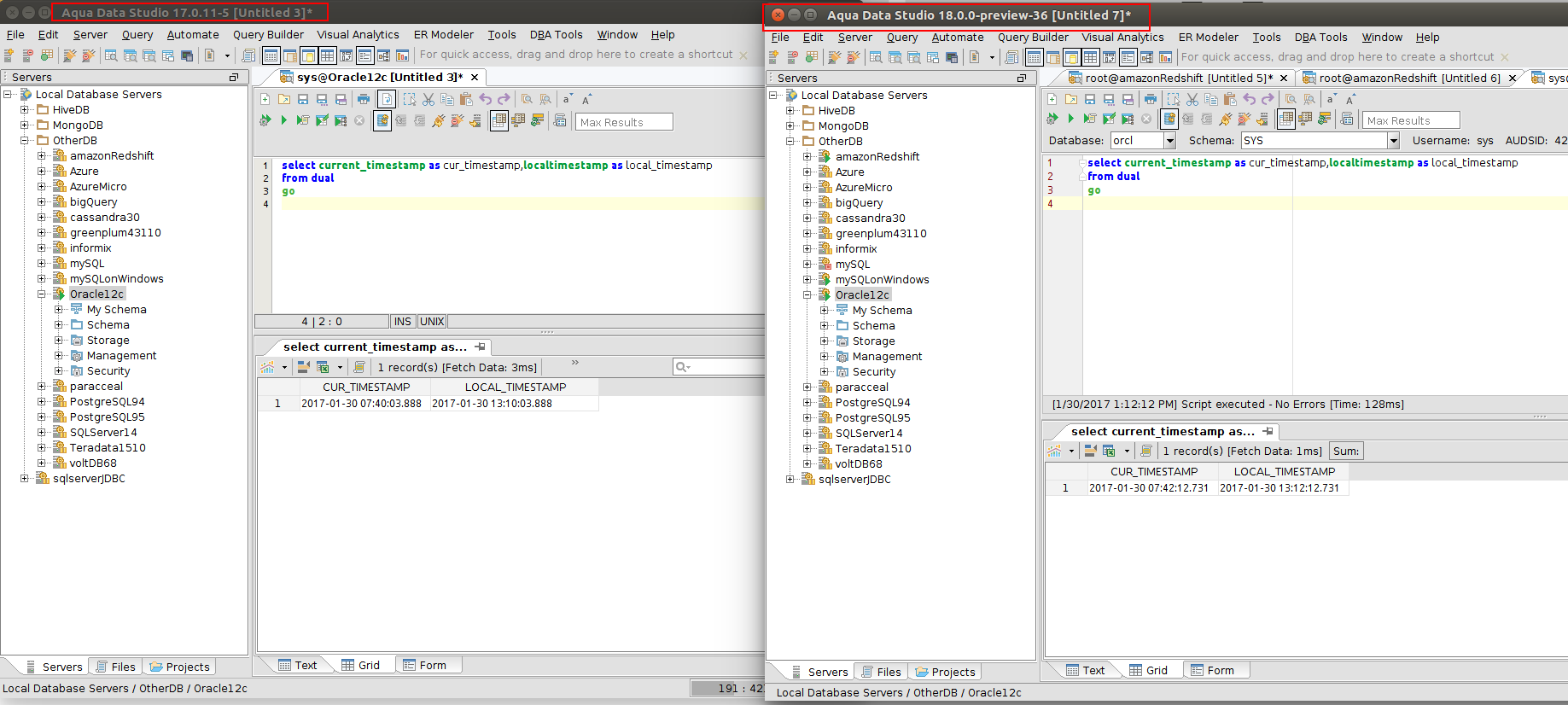Toggle Grid Results view in 17.0 editor toolbar

[499, 120]
